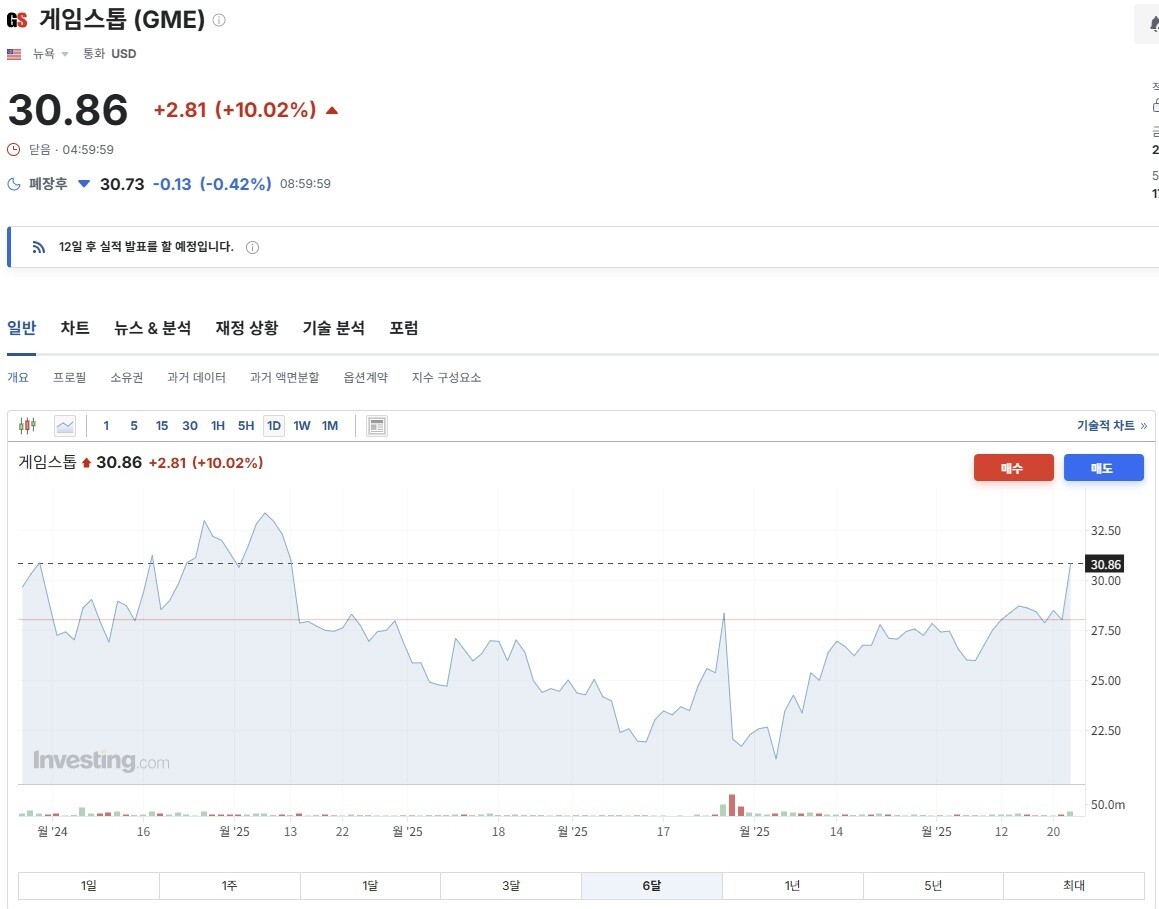This screenshot has width=1159, height=909.
Task: Click the news overlay icon in chart toolbar
Action: 377,426
